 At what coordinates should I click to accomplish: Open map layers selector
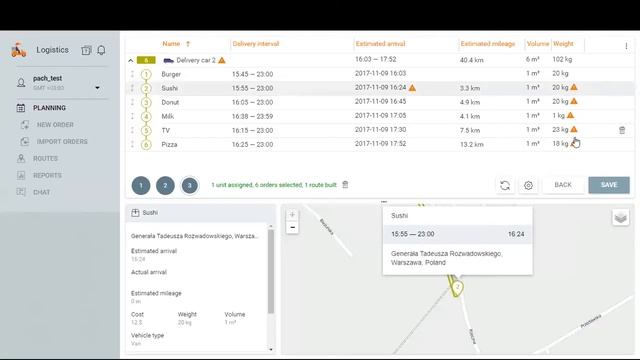click(620, 217)
